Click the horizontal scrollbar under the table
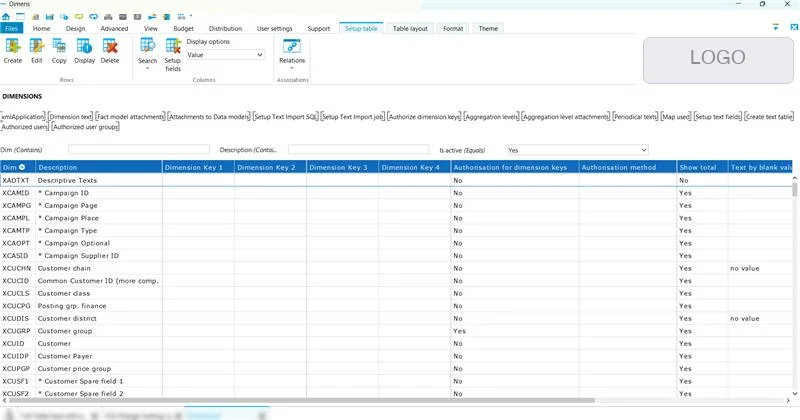Viewport: 800px width, 420px height. click(302, 401)
